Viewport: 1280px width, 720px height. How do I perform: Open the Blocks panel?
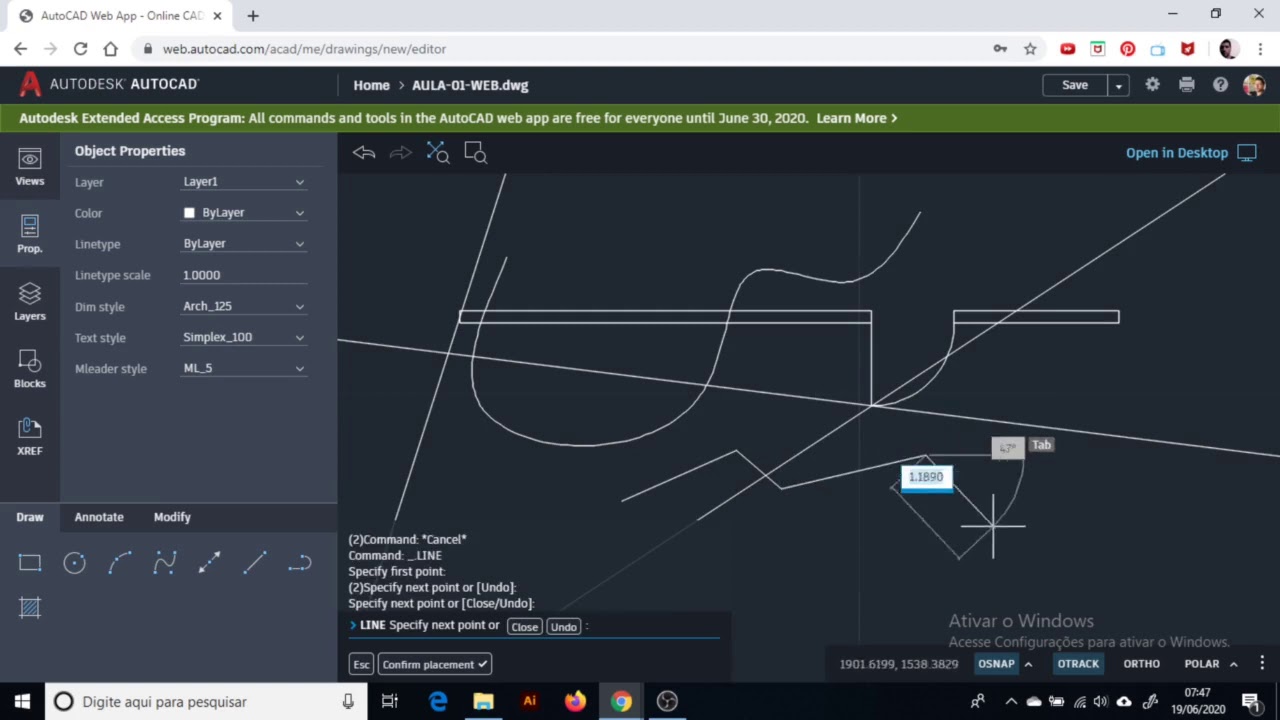[30, 369]
